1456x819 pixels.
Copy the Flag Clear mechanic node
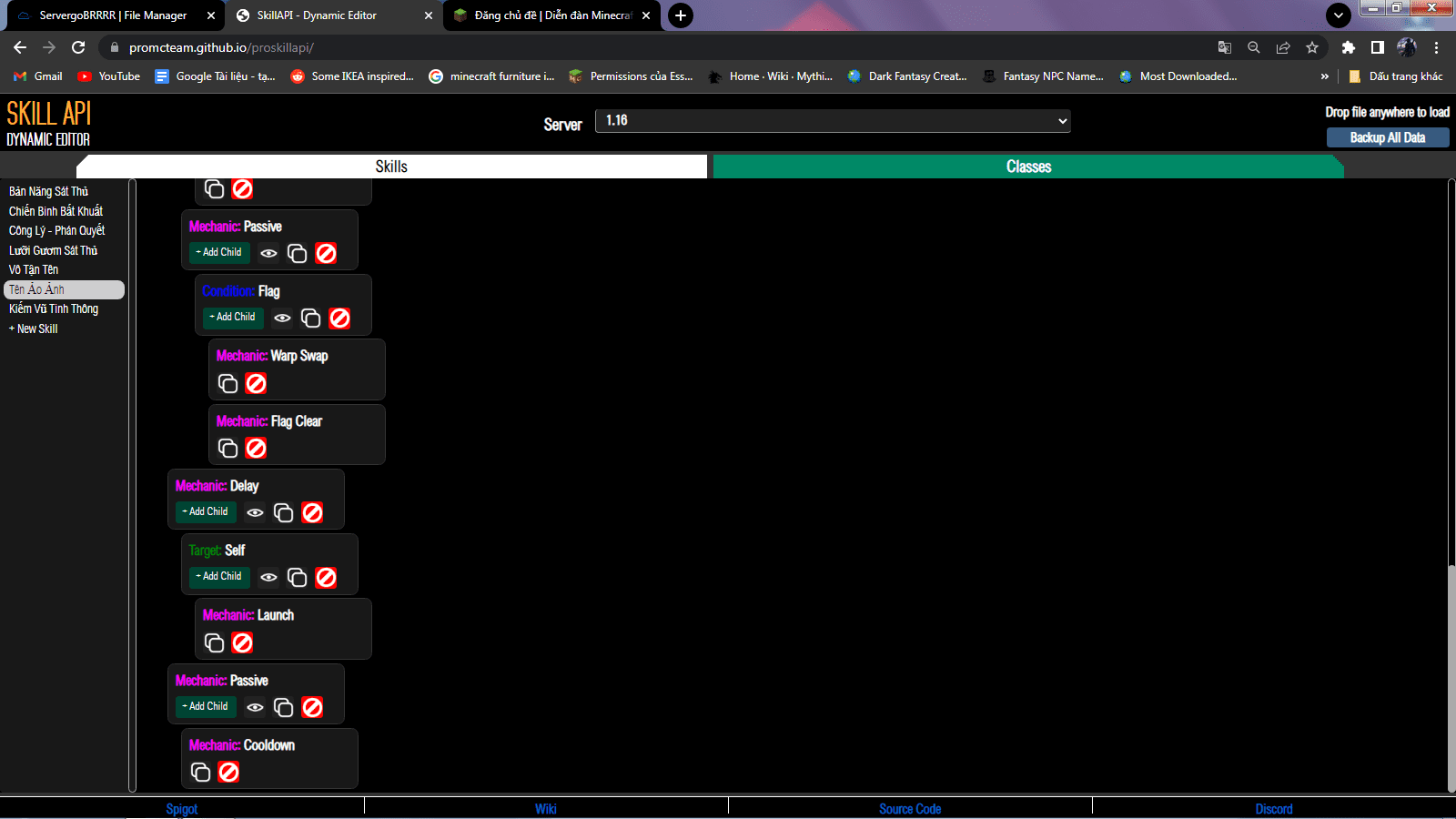click(227, 448)
